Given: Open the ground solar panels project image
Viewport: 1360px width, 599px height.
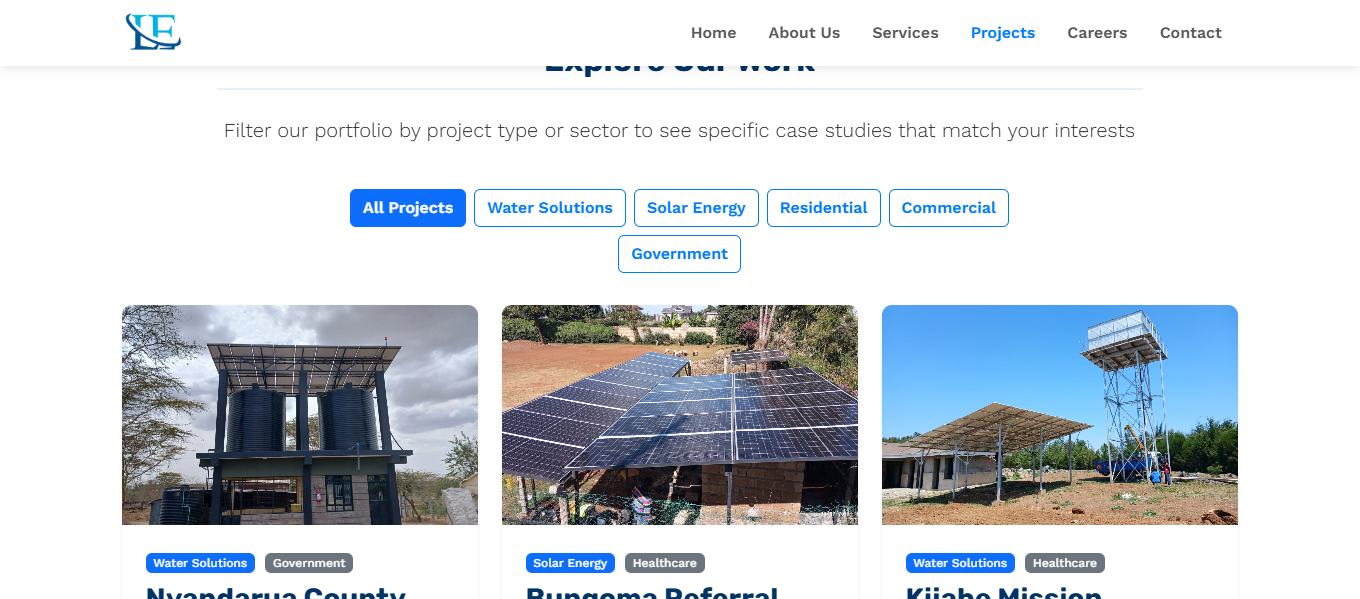Looking at the screenshot, I should (680, 415).
